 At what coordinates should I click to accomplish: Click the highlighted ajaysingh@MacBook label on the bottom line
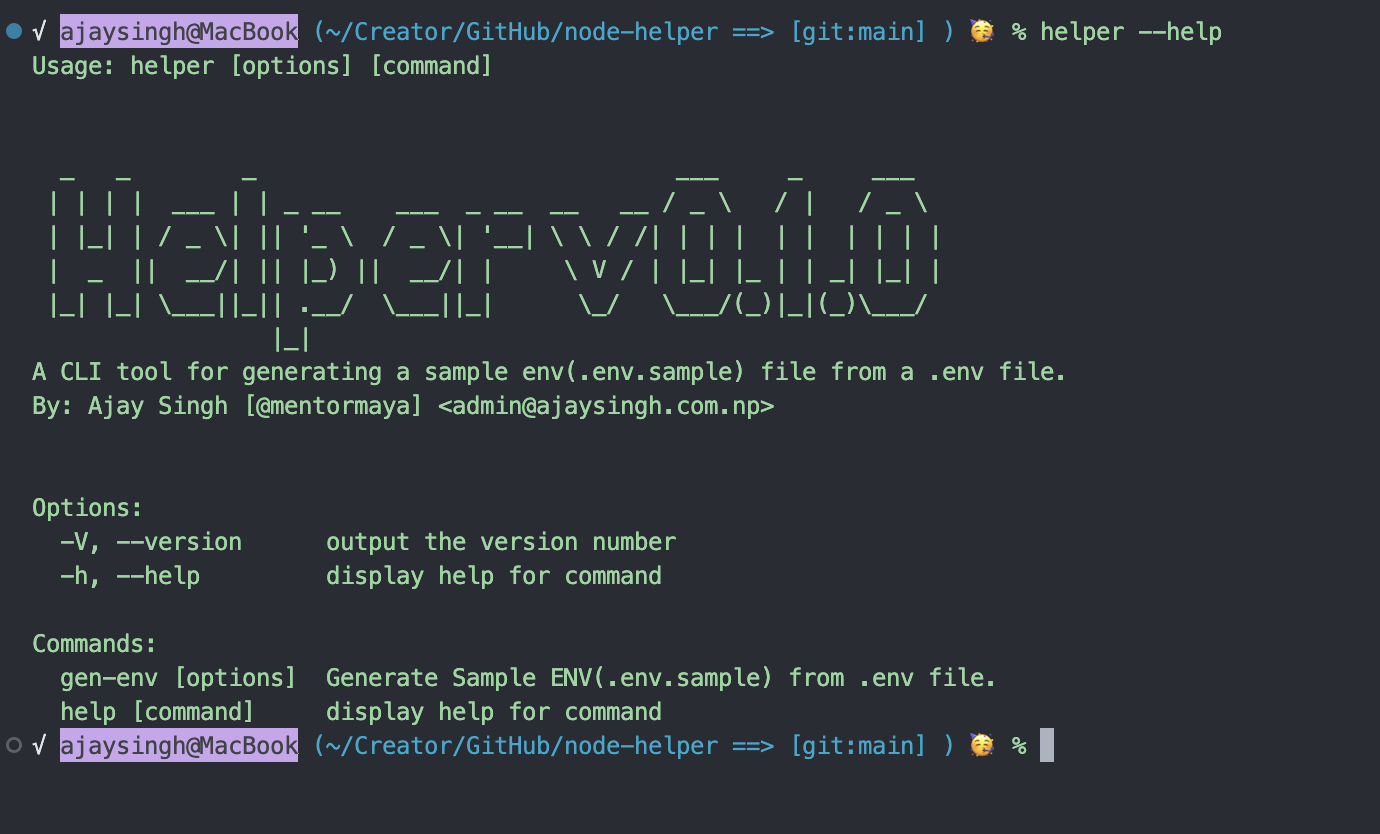[x=179, y=745]
